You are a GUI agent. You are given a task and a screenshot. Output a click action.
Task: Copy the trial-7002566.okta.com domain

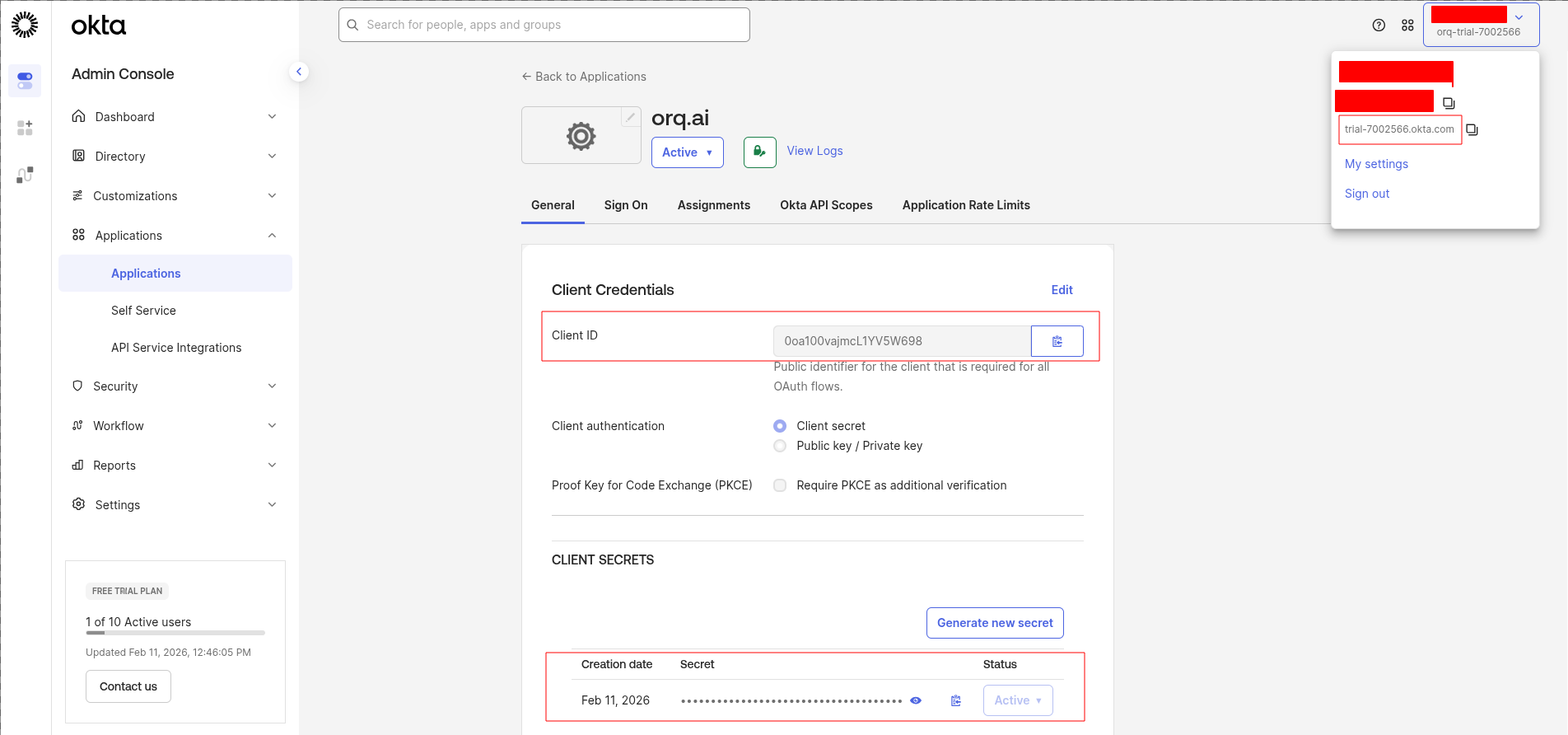click(x=1472, y=129)
